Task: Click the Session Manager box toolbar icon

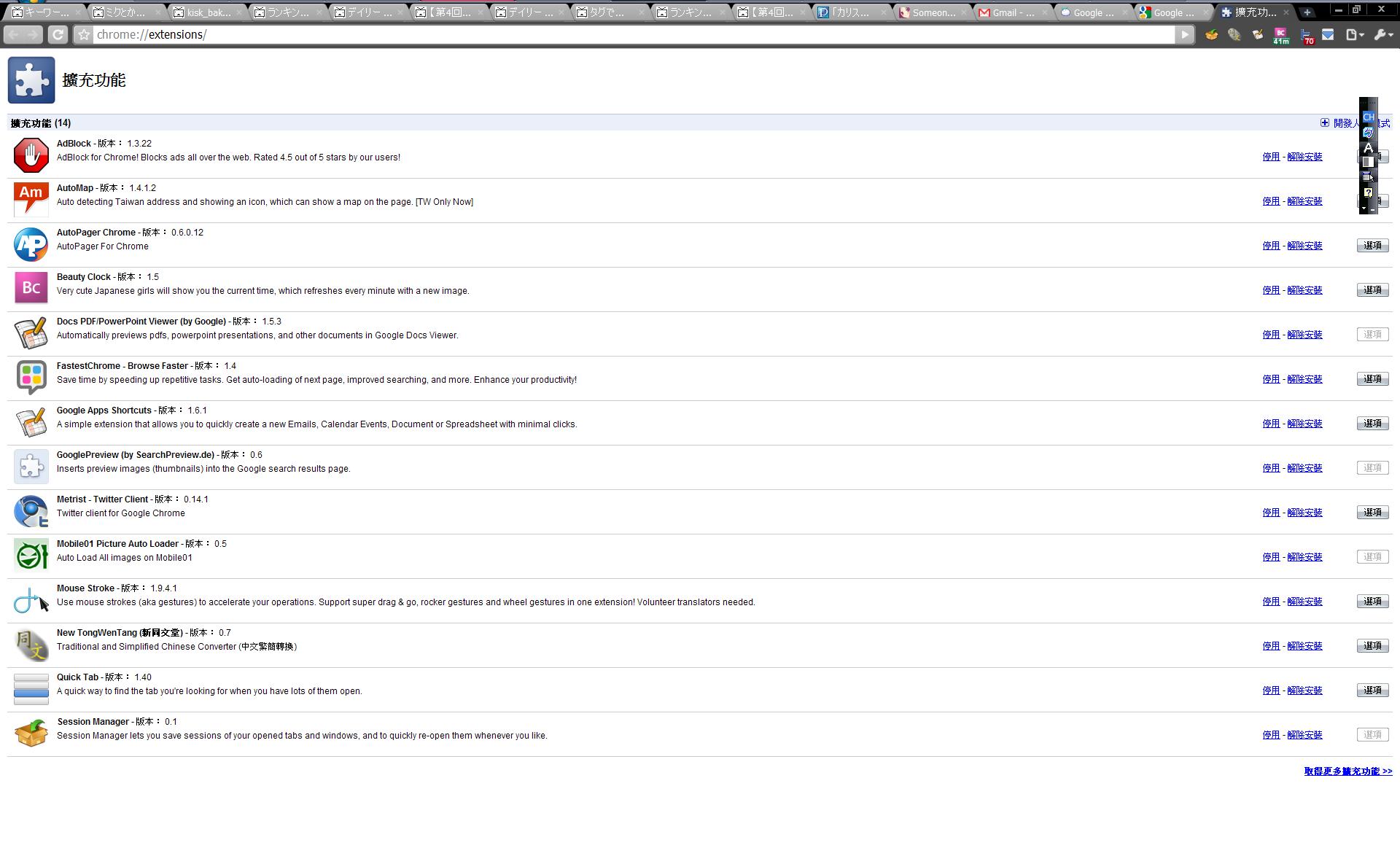Action: click(x=1211, y=34)
